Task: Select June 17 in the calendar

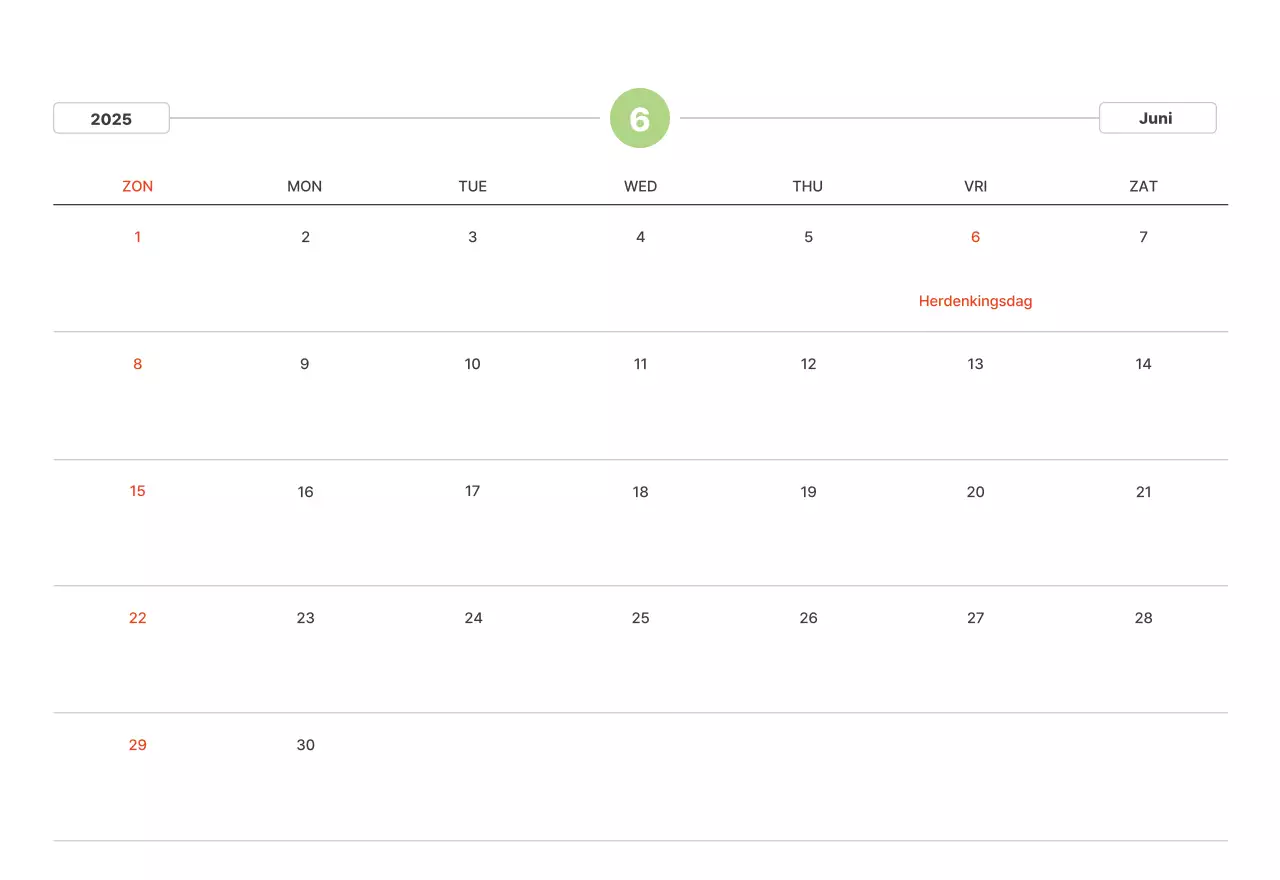Action: click(x=473, y=491)
